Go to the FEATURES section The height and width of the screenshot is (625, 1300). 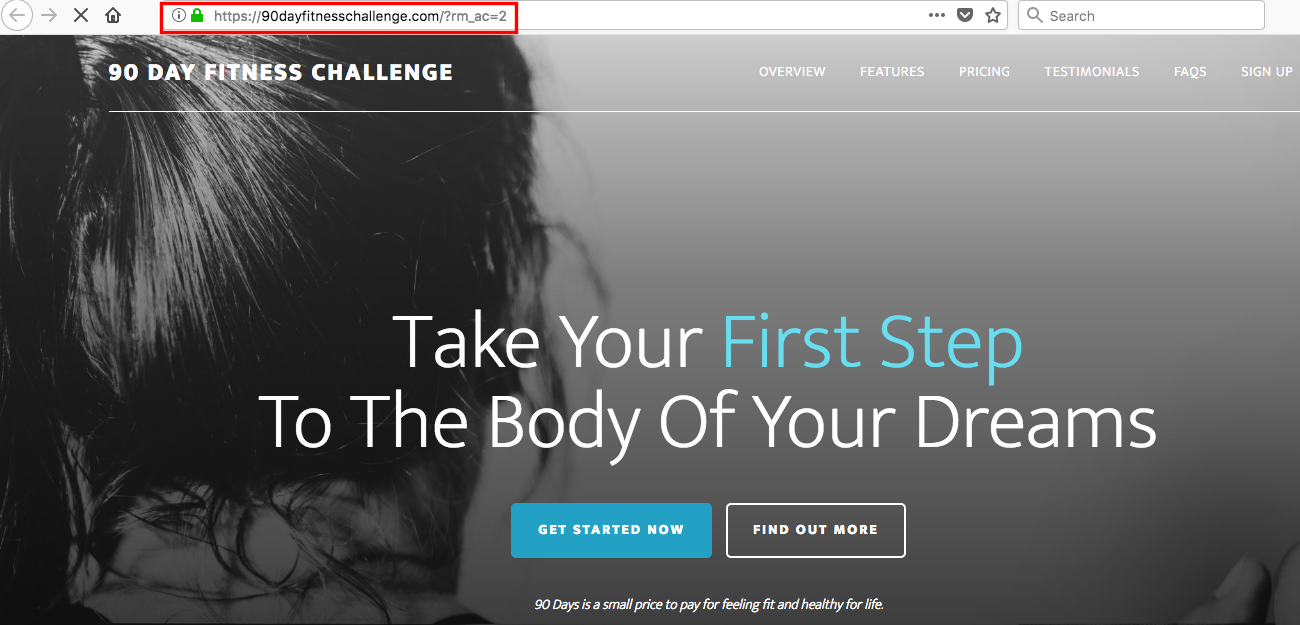pyautogui.click(x=892, y=72)
